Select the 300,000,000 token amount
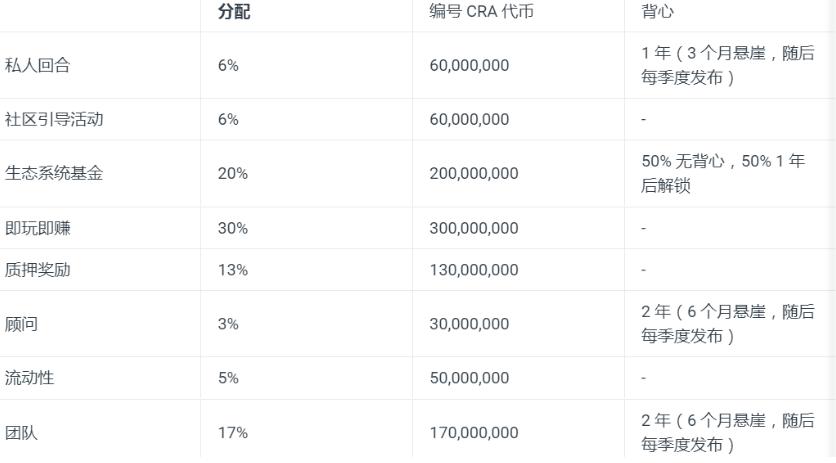836x463 pixels. coord(474,228)
